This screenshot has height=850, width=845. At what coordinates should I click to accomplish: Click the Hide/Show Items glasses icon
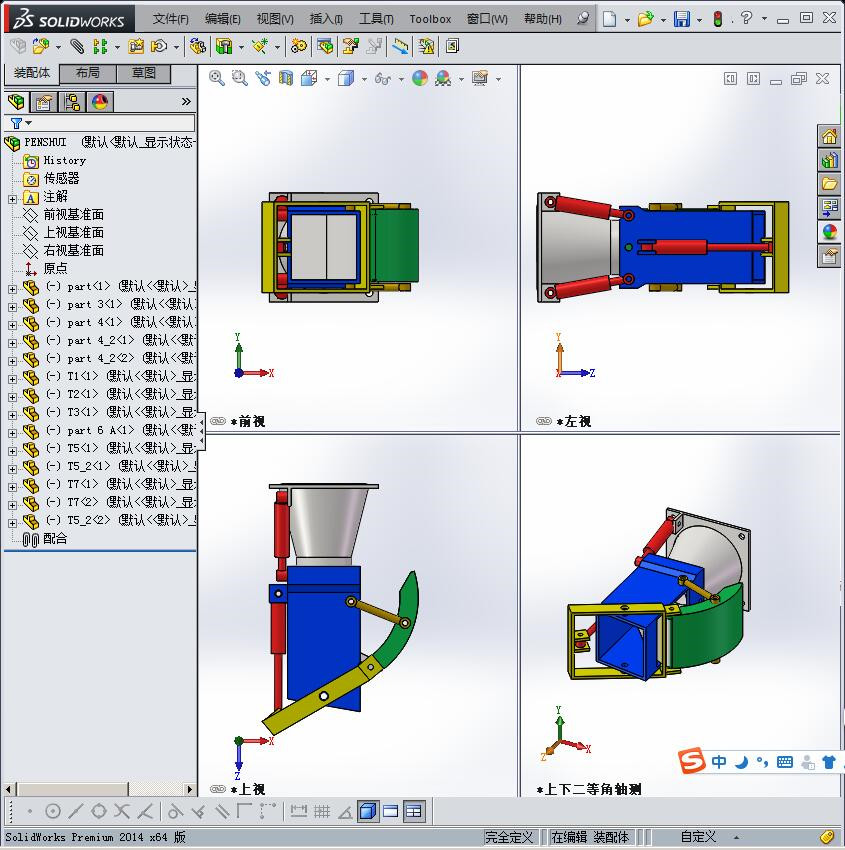coord(383,79)
